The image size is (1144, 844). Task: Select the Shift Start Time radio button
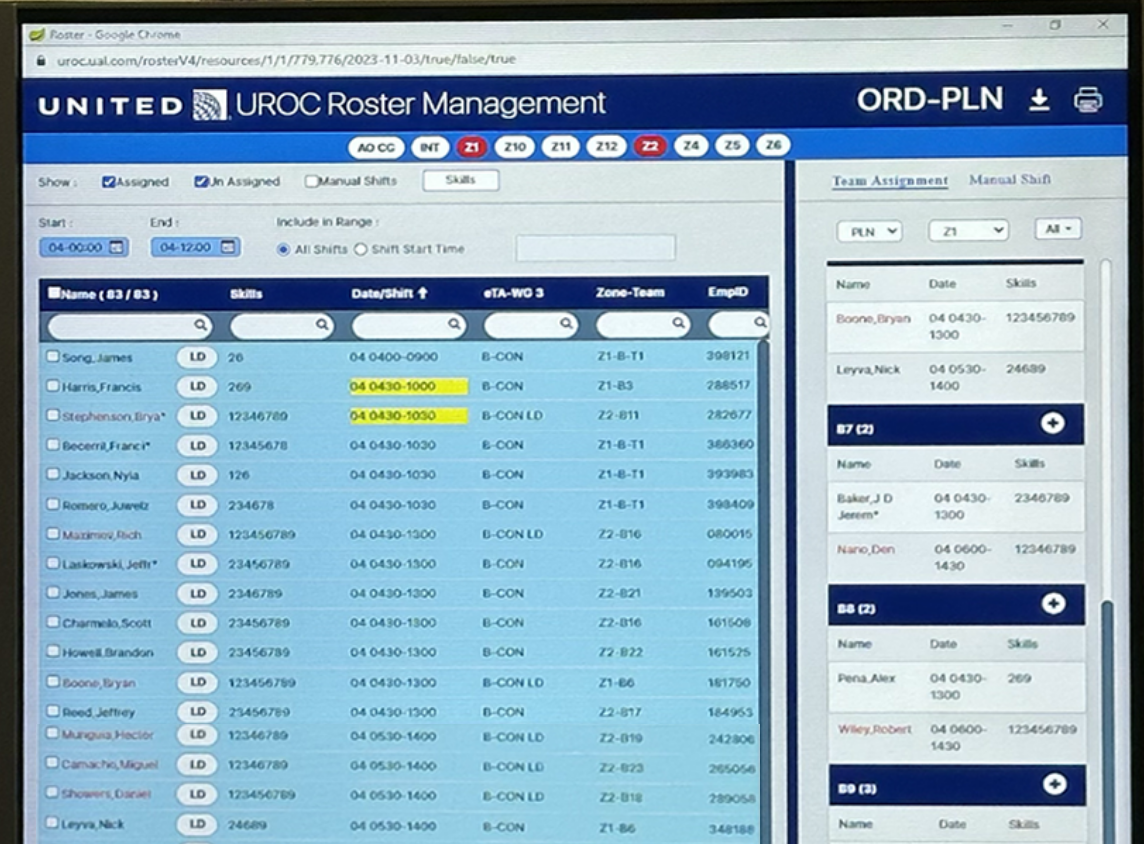pyautogui.click(x=360, y=249)
